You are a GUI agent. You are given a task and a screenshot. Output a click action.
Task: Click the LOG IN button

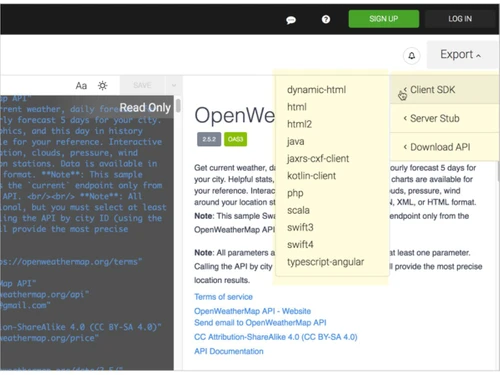click(x=460, y=19)
